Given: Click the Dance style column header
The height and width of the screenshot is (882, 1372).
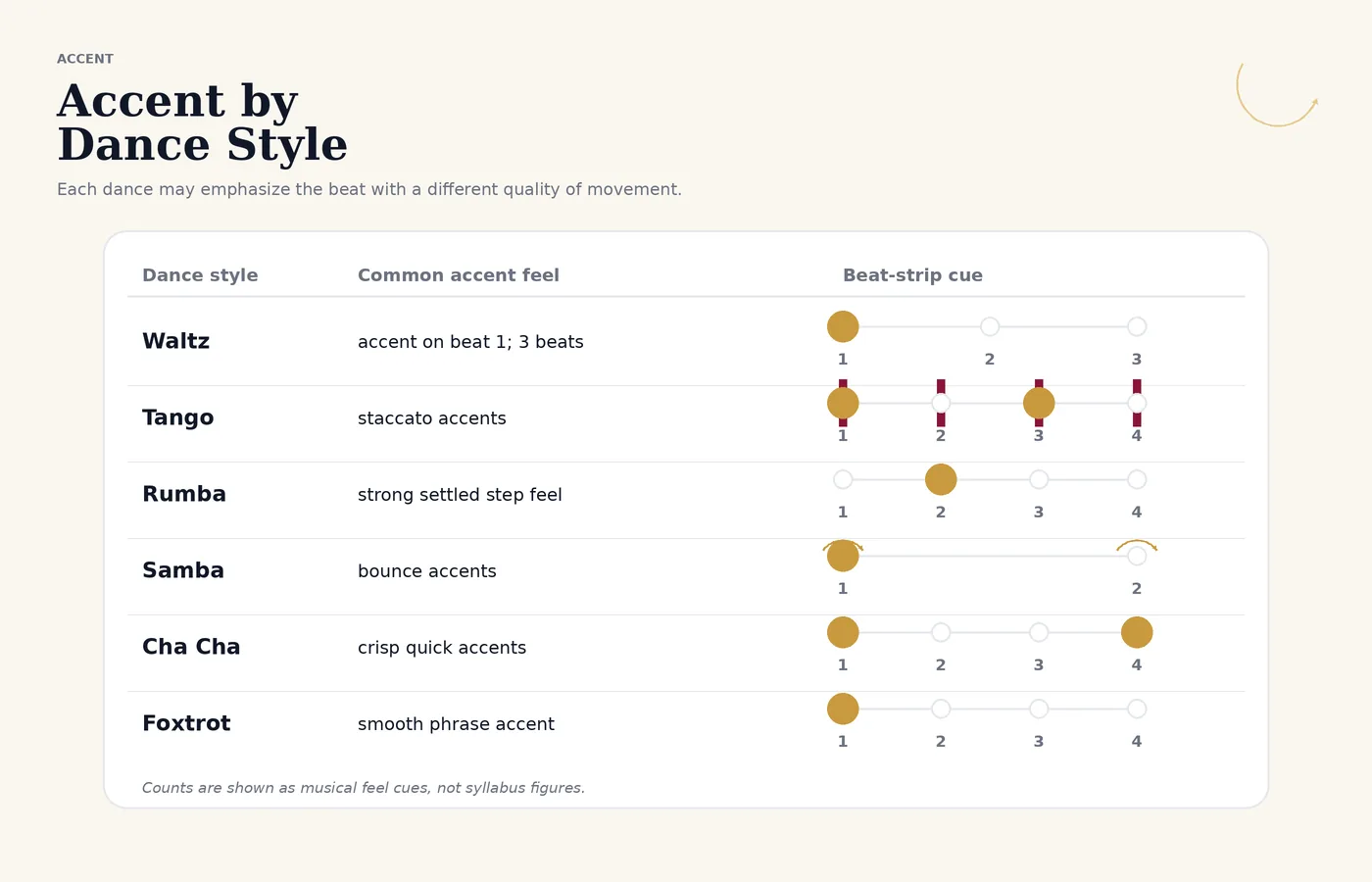Looking at the screenshot, I should [x=200, y=275].
